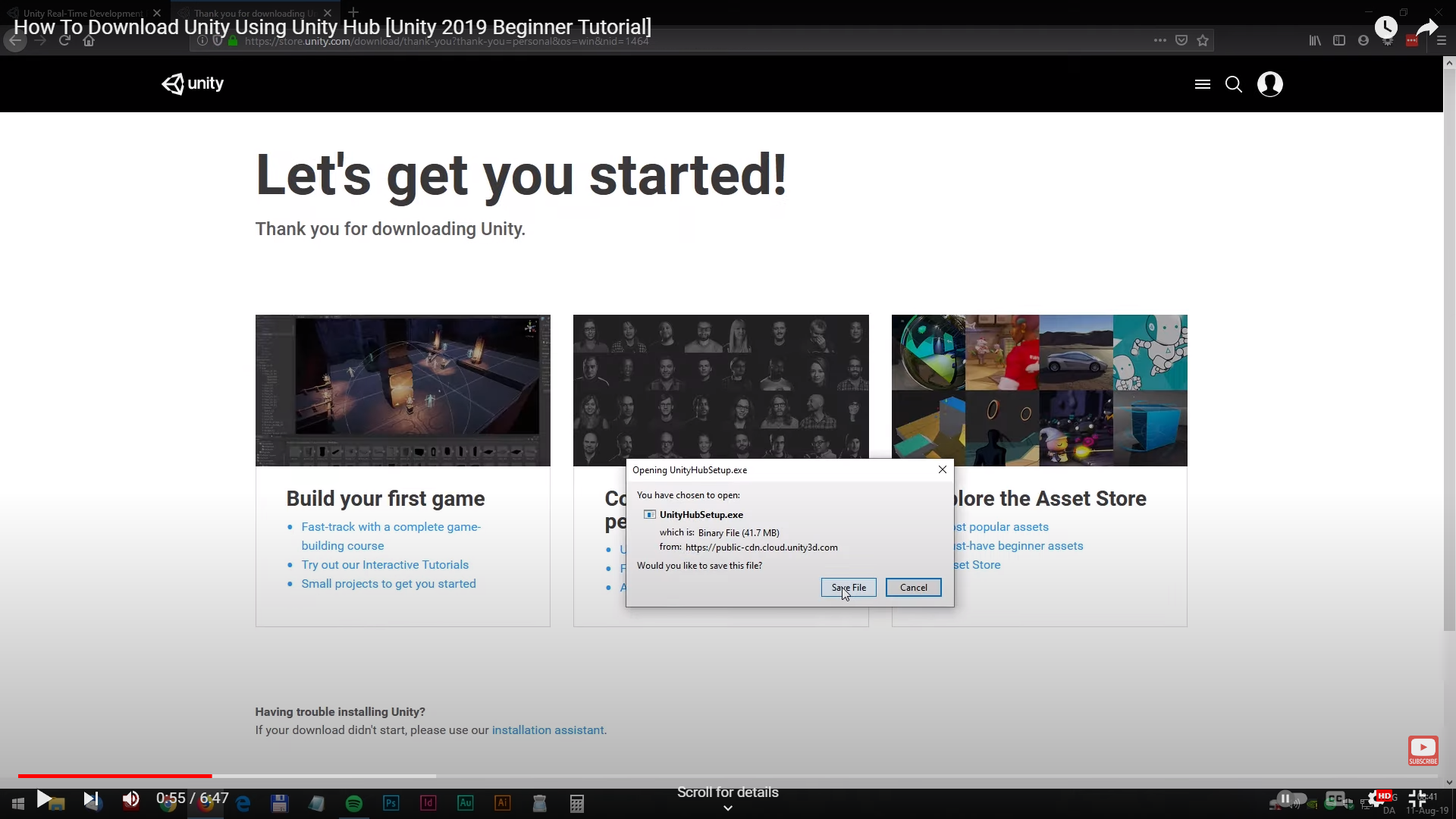Open Fast-track with a complete game-building course link

tap(391, 536)
